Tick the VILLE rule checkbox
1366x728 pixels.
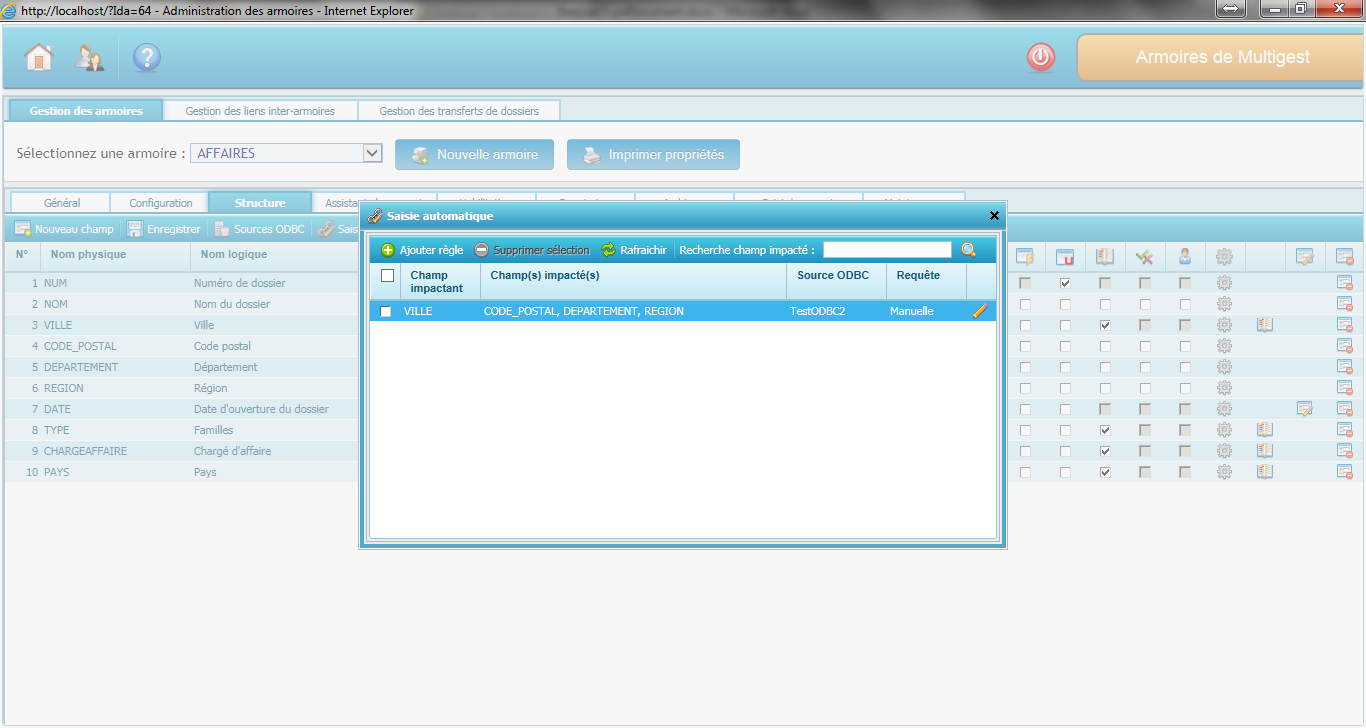click(386, 312)
